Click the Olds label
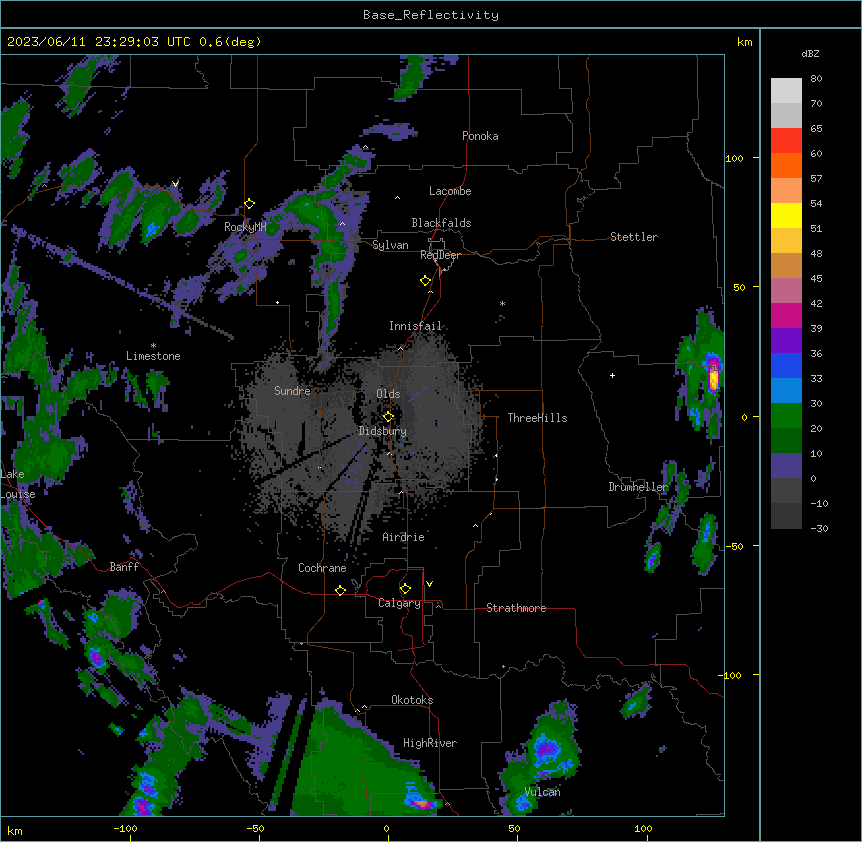The height and width of the screenshot is (842, 862). (x=388, y=394)
